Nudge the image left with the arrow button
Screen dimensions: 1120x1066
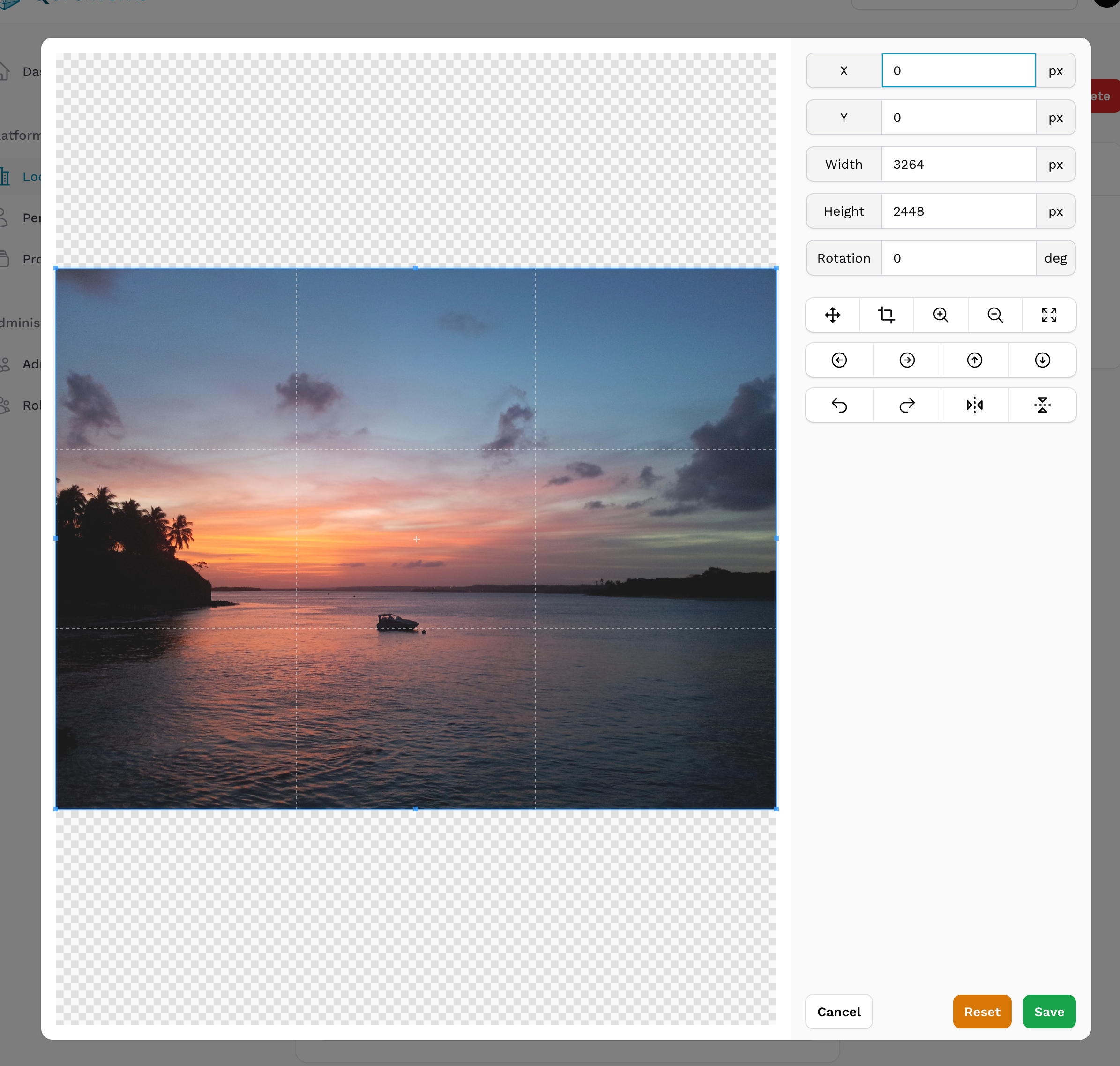[x=838, y=360]
